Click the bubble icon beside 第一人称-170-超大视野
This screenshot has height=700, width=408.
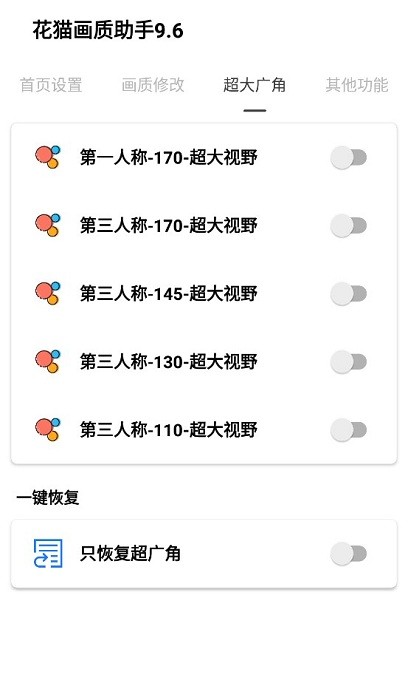tap(47, 157)
